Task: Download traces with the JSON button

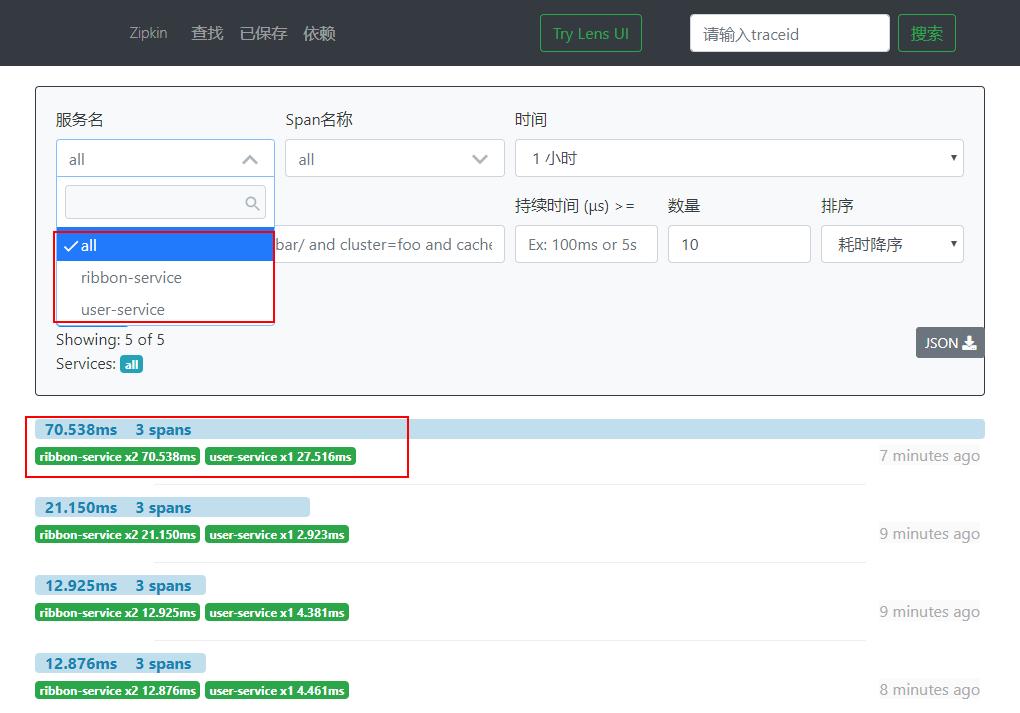Action: point(950,343)
